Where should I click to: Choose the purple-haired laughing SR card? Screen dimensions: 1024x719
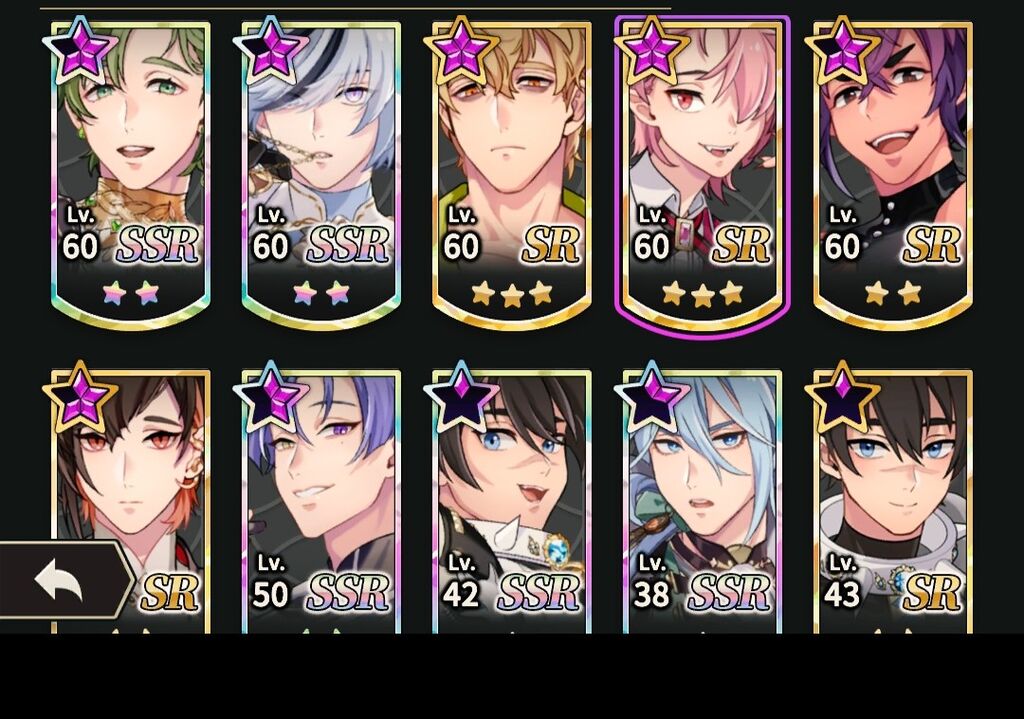click(893, 174)
